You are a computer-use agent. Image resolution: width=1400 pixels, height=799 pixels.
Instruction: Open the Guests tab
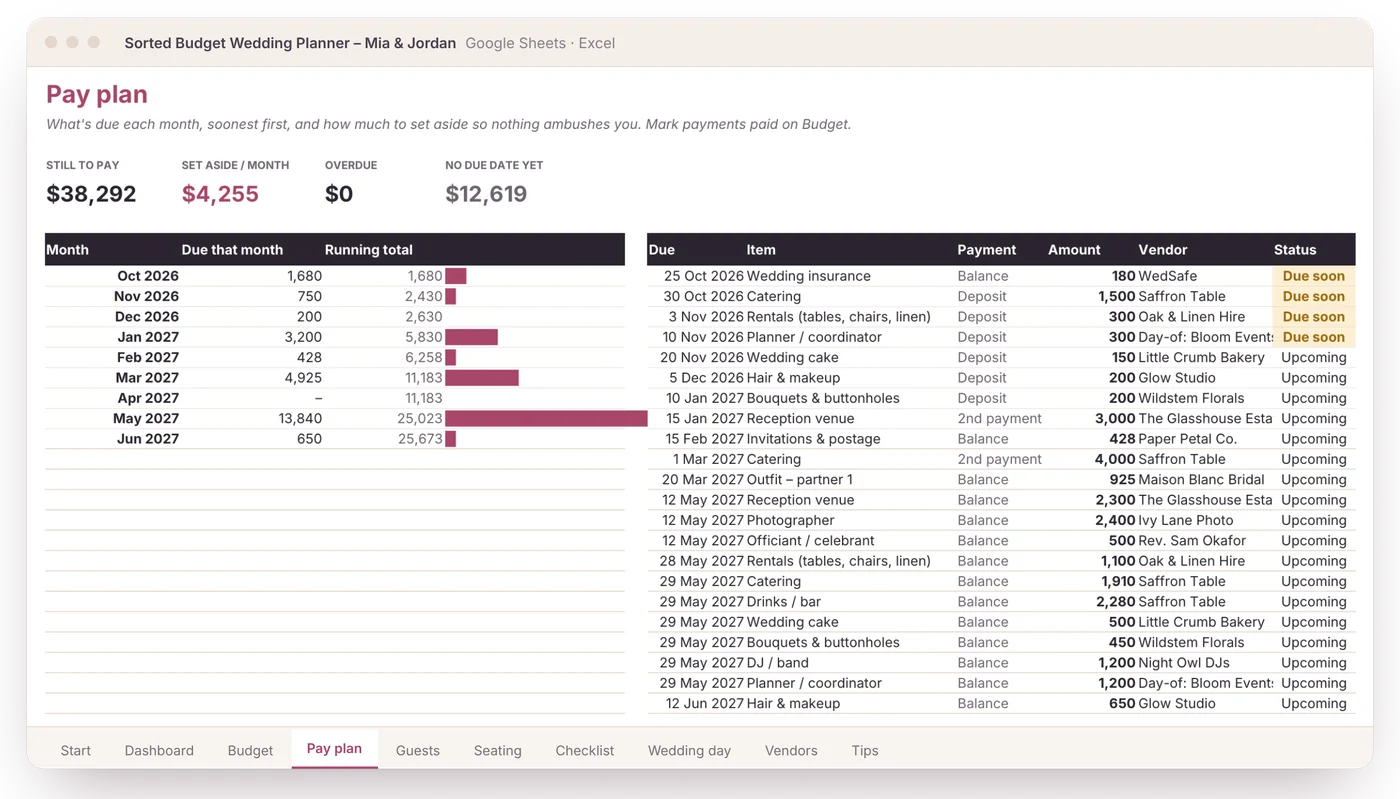418,750
